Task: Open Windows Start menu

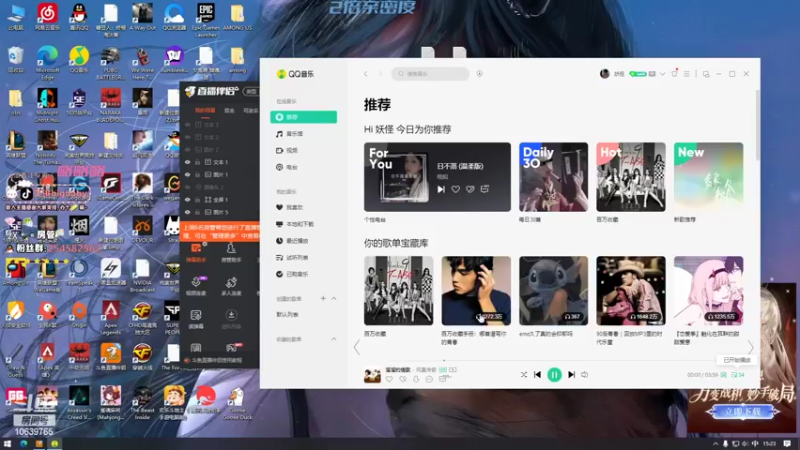Action: [x=7, y=444]
